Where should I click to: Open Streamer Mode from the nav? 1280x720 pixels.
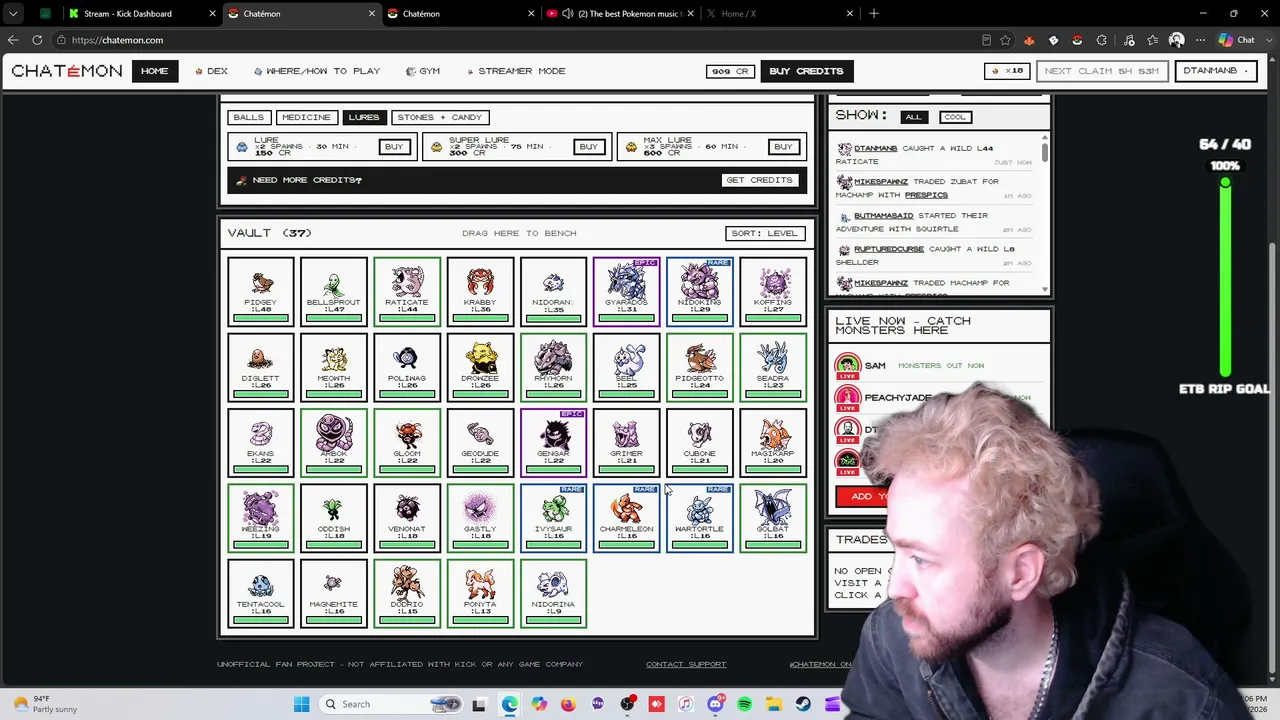(x=515, y=71)
